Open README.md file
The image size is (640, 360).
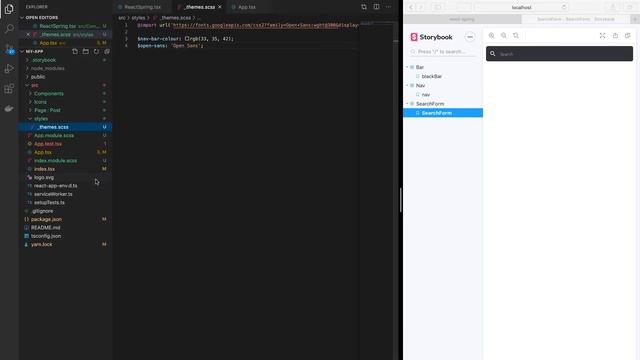[x=45, y=228]
